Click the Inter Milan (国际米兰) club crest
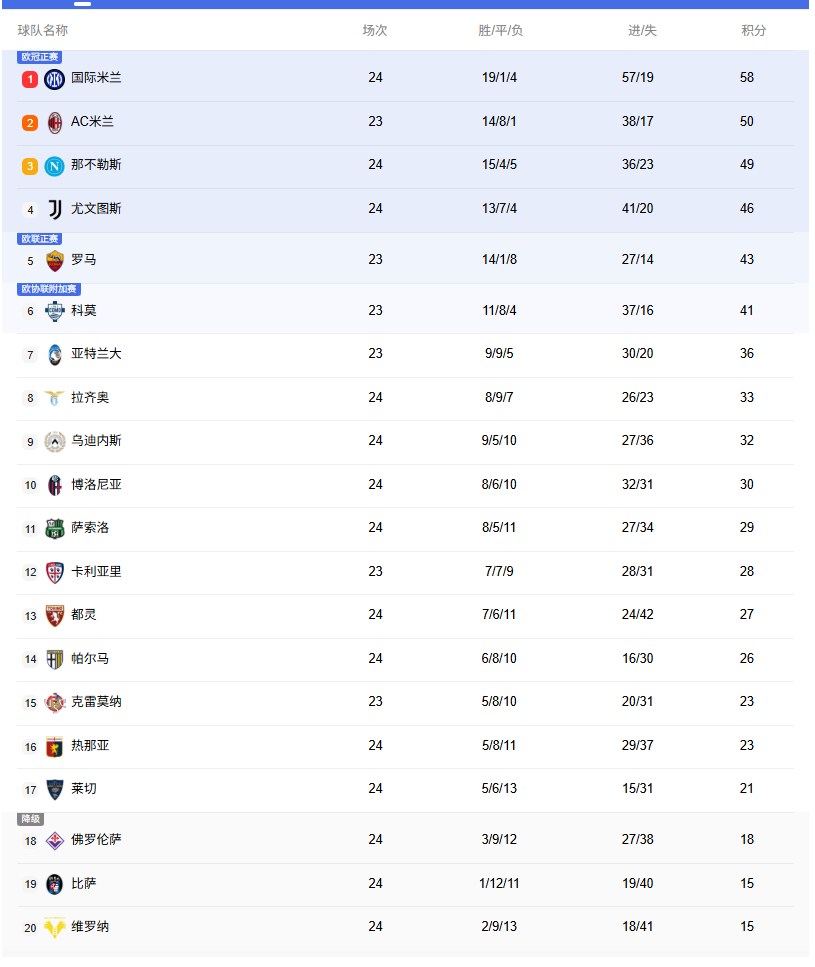815x967 pixels. pyautogui.click(x=55, y=78)
